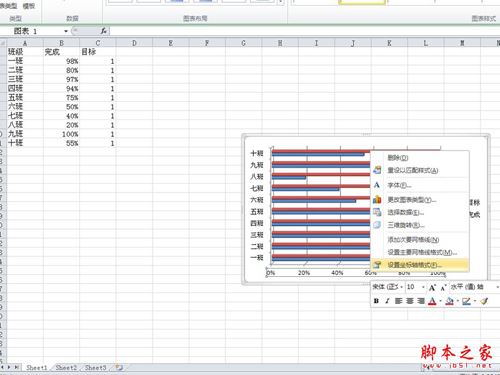This screenshot has height=375, width=500.
Task: Center text using mini toolbar
Action: (410, 301)
